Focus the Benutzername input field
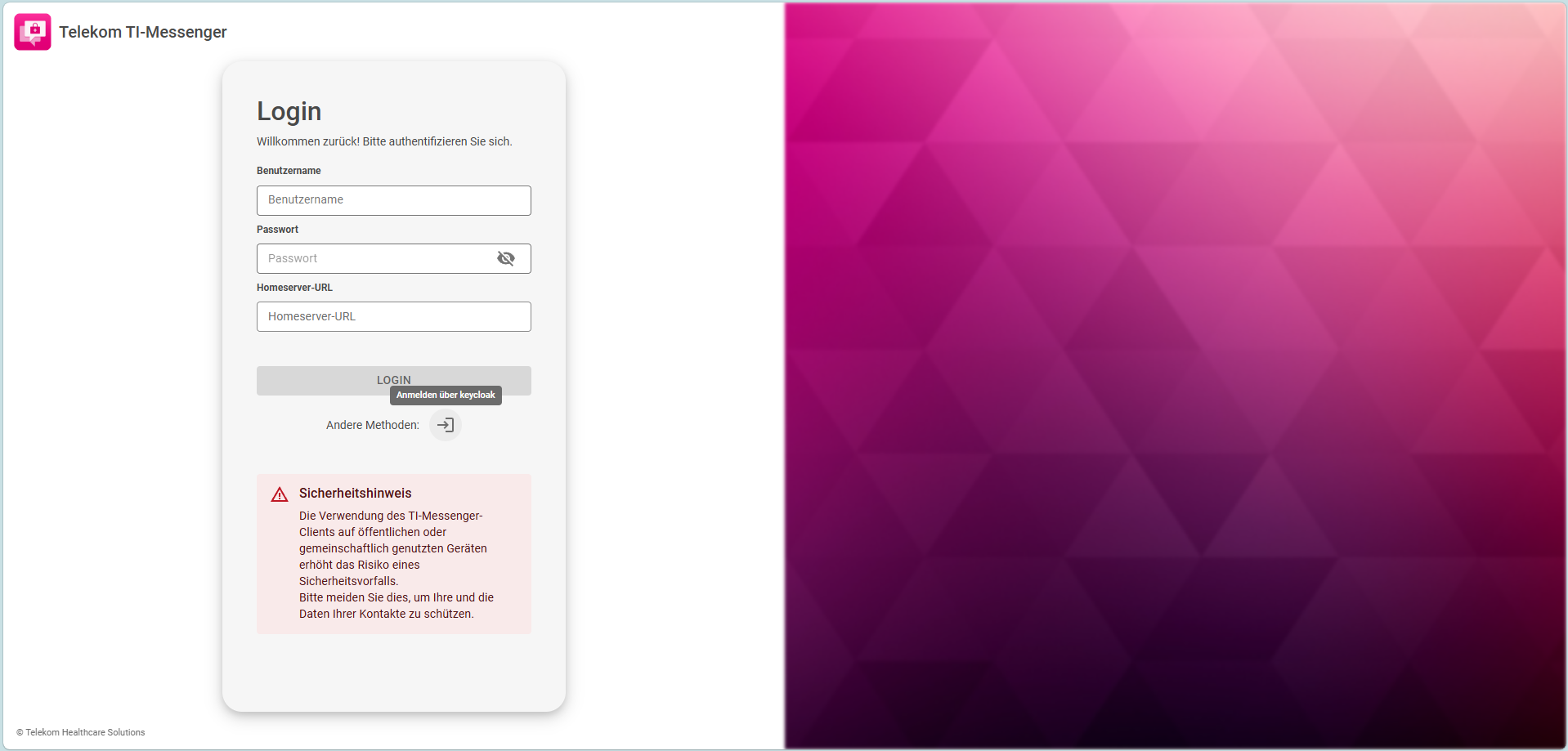This screenshot has height=751, width=1568. (x=394, y=200)
